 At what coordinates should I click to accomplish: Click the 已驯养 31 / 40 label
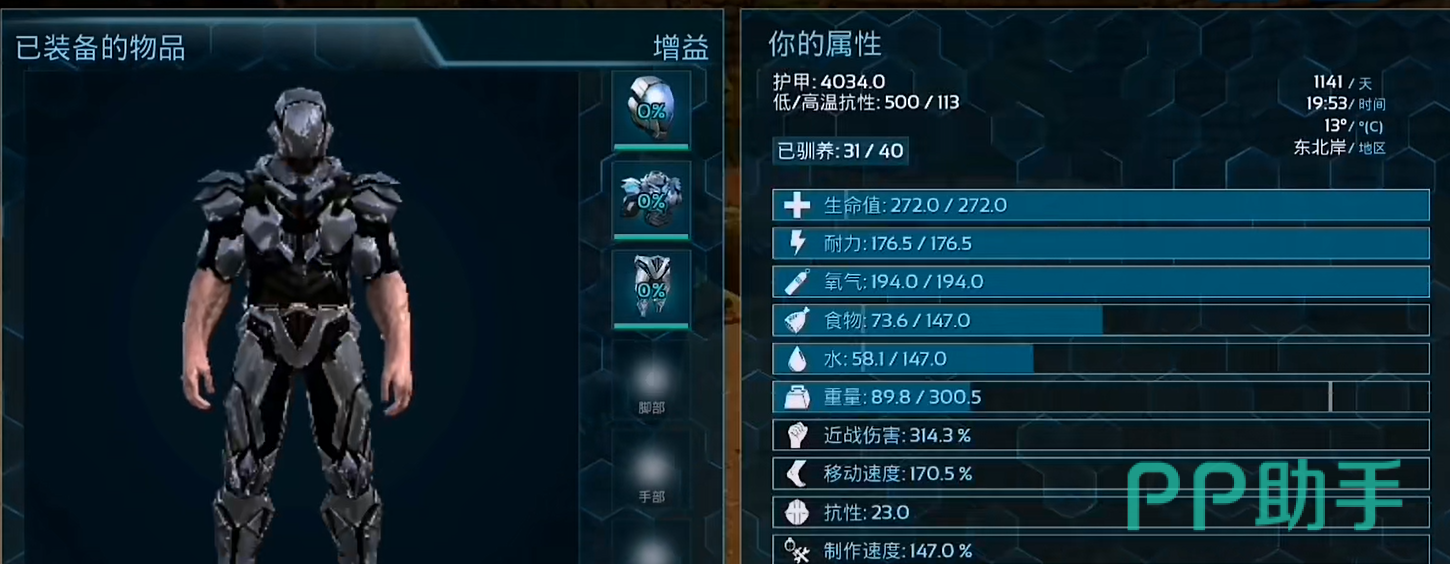(x=841, y=151)
